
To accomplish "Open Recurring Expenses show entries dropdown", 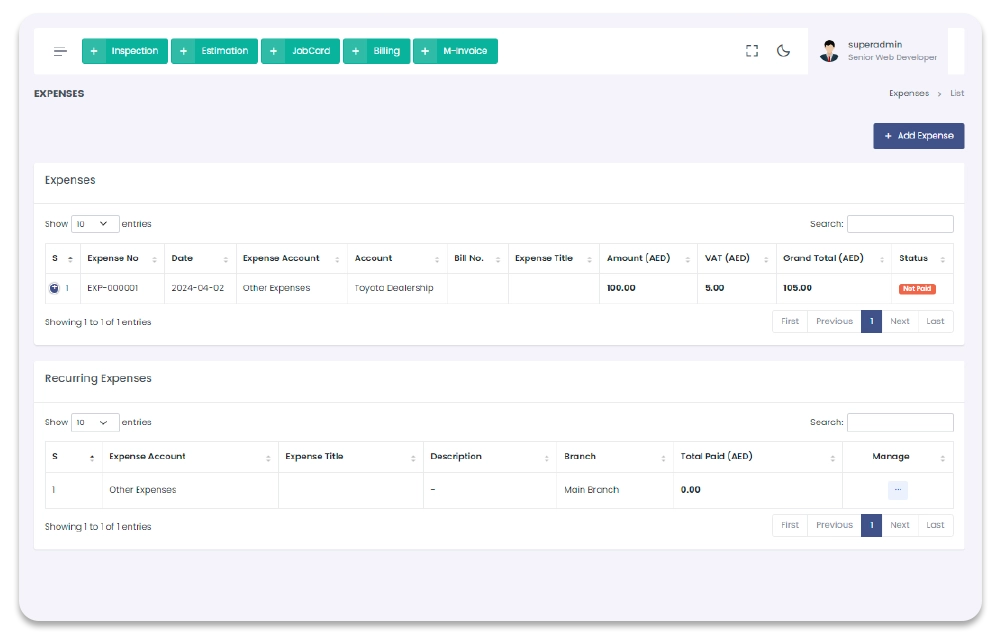I will point(95,422).
